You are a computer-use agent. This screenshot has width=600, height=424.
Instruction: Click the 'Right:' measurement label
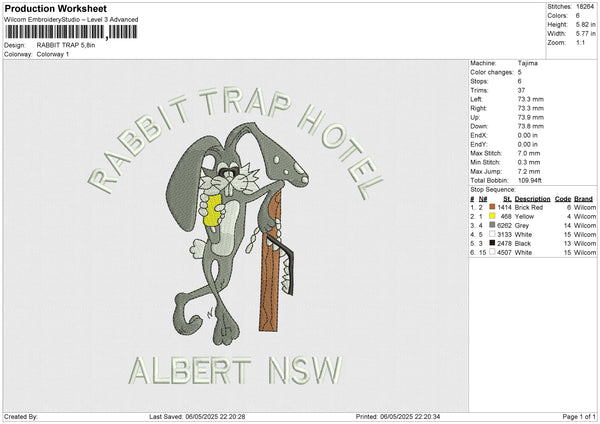[478, 108]
